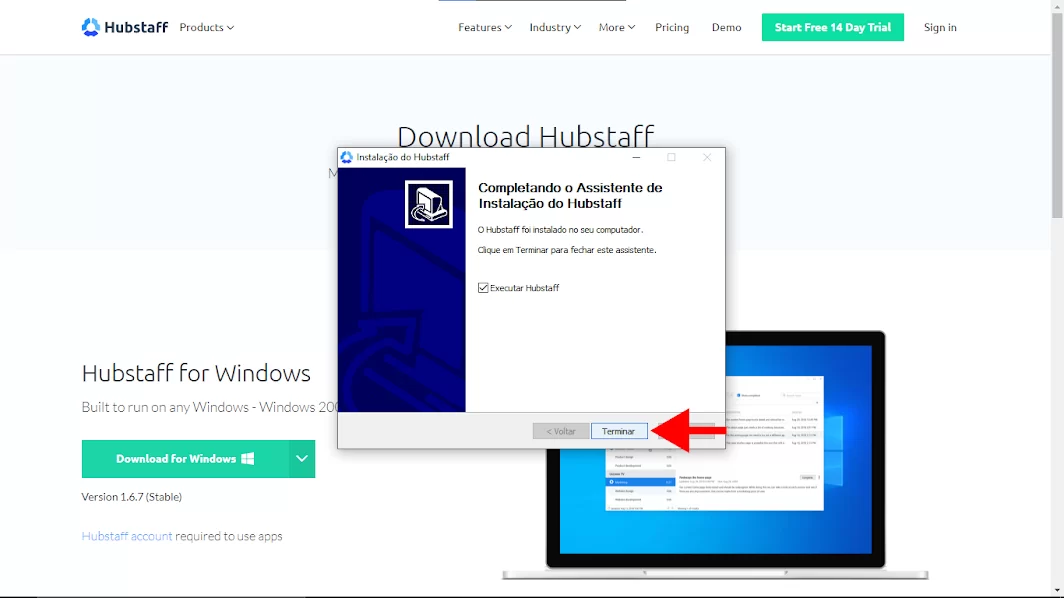Uncheck the Executar Hubstaff checkbox

coord(484,288)
